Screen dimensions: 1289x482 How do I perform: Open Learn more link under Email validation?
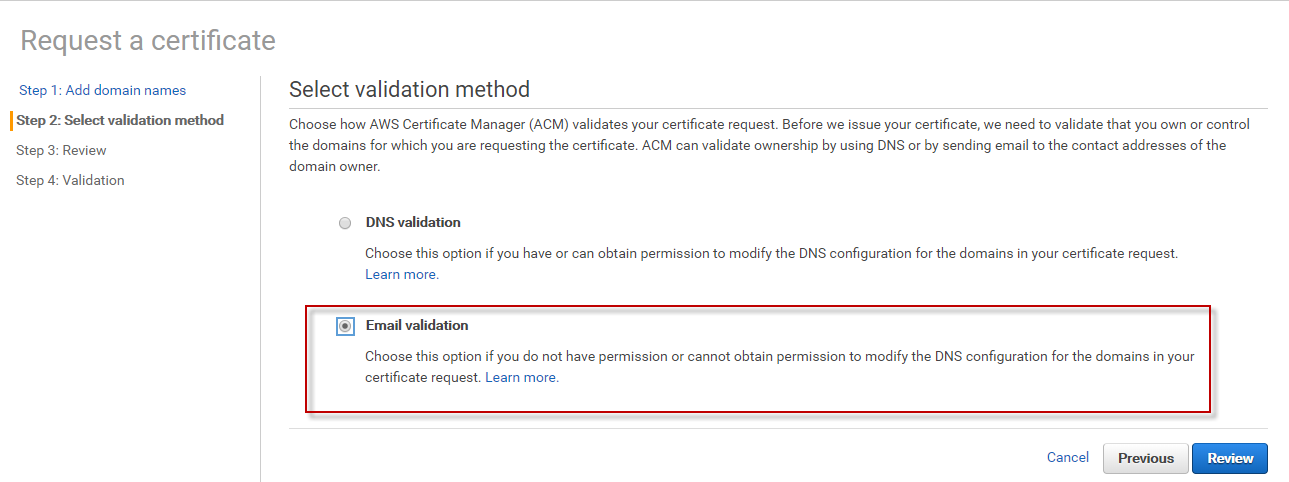(522, 377)
